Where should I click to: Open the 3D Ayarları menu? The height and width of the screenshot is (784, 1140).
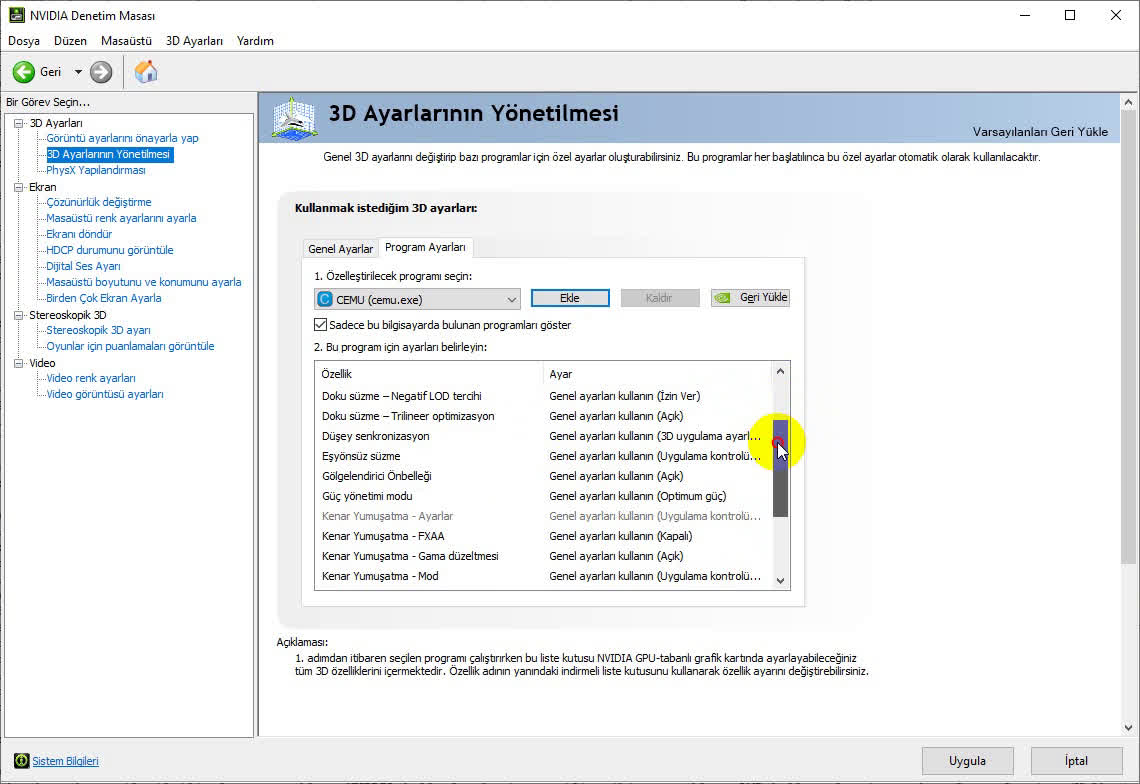pos(194,41)
